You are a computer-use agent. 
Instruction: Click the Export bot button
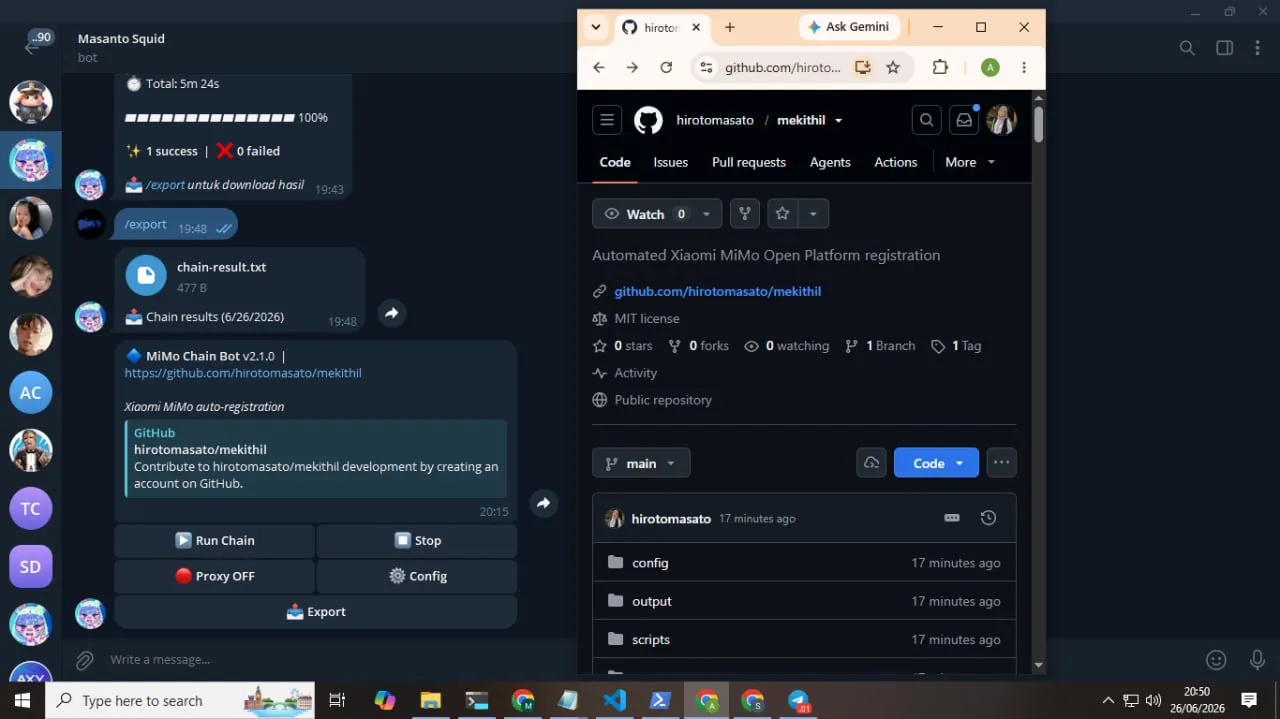[316, 612]
